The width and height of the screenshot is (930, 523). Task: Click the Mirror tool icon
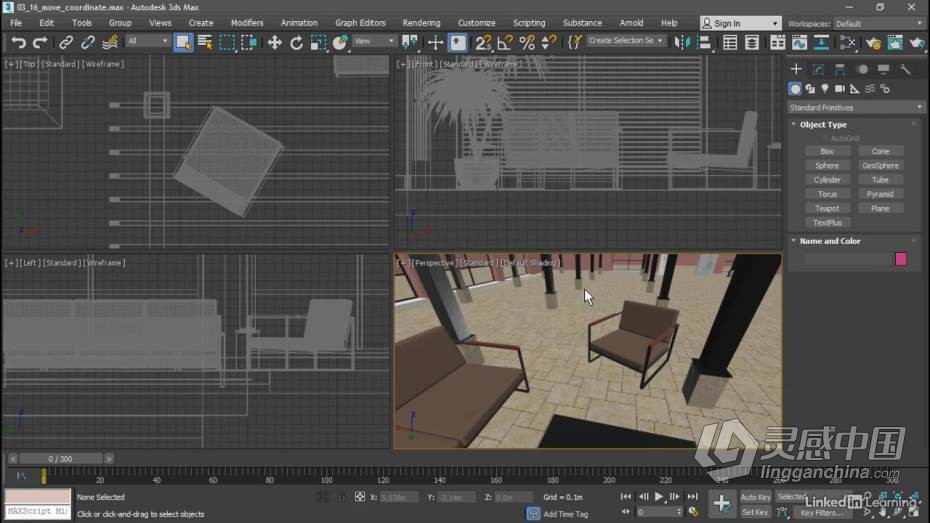682,42
